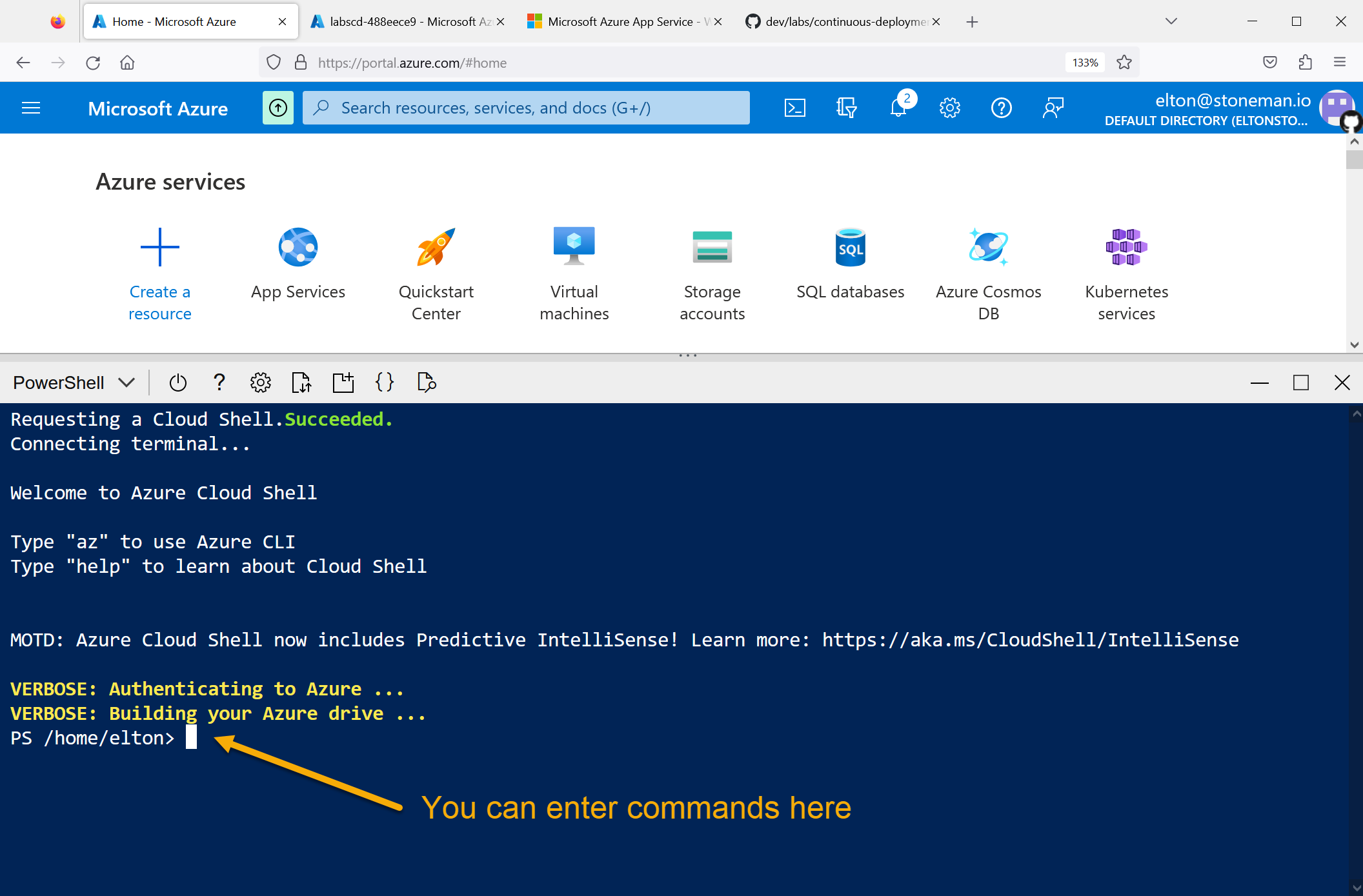1363x896 pixels.
Task: Go to Firefox home page
Action: point(127,63)
